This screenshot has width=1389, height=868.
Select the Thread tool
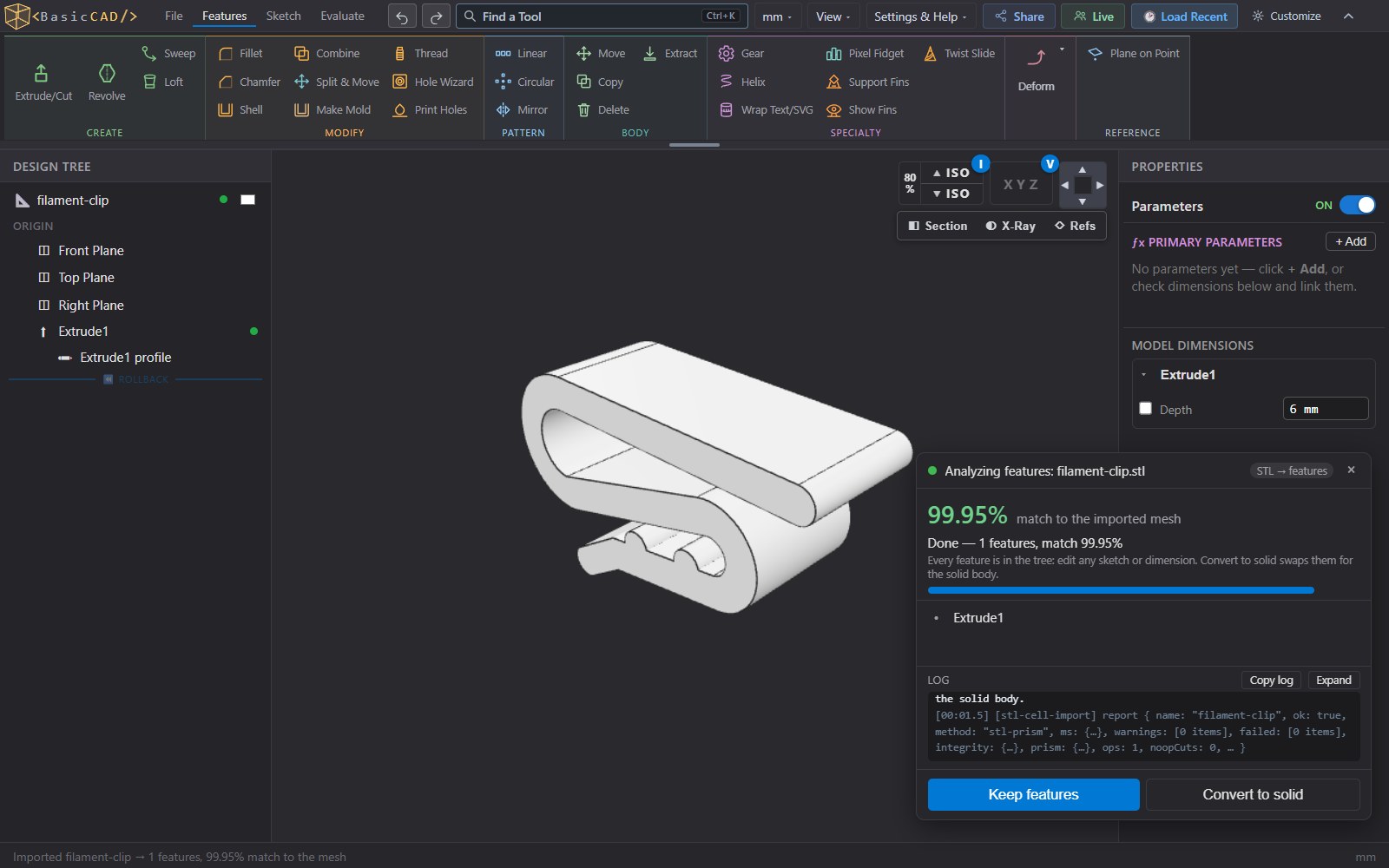(421, 53)
